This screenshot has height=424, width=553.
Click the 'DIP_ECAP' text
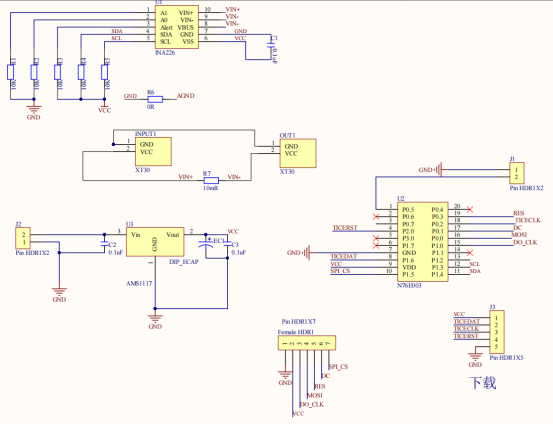pyautogui.click(x=184, y=262)
